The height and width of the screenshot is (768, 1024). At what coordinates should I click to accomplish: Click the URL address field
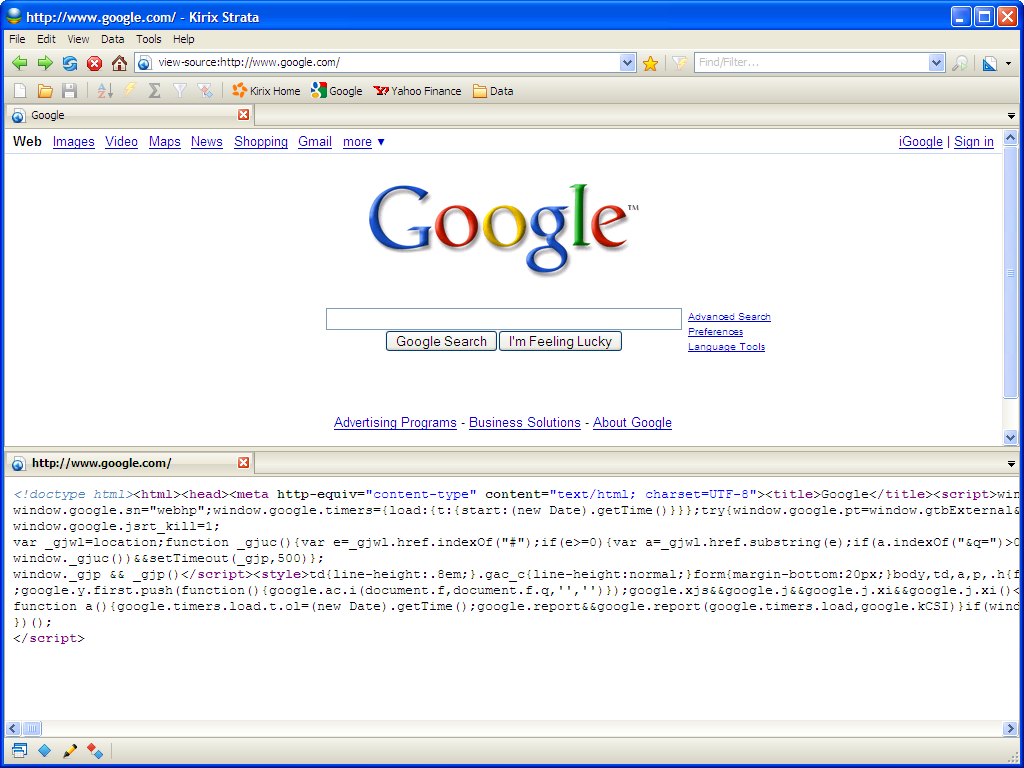387,63
